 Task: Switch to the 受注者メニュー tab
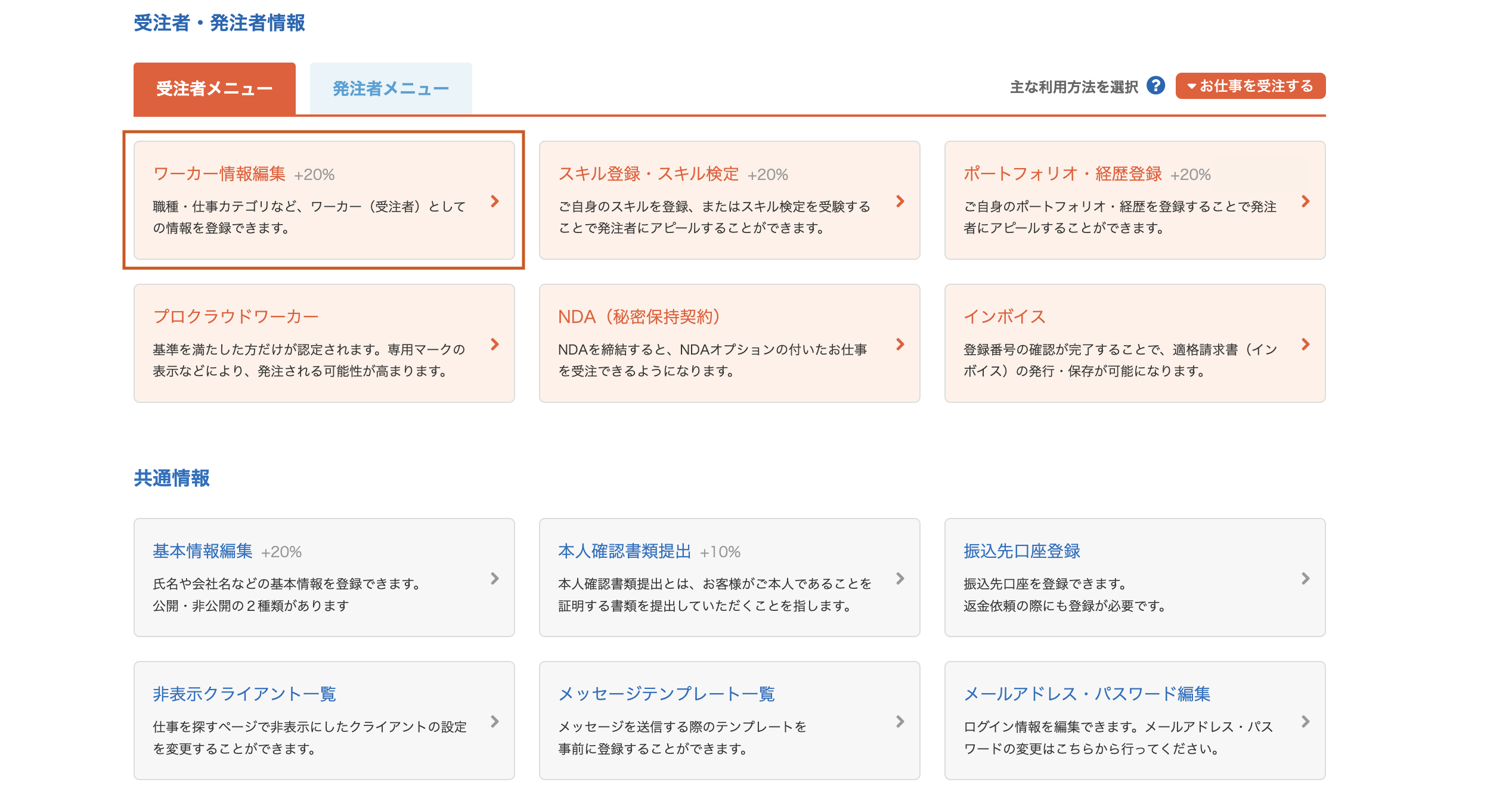coord(215,88)
